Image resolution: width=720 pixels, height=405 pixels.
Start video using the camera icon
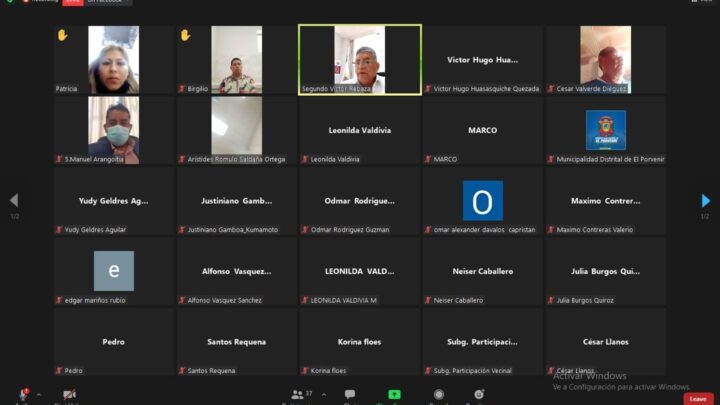(x=69, y=394)
